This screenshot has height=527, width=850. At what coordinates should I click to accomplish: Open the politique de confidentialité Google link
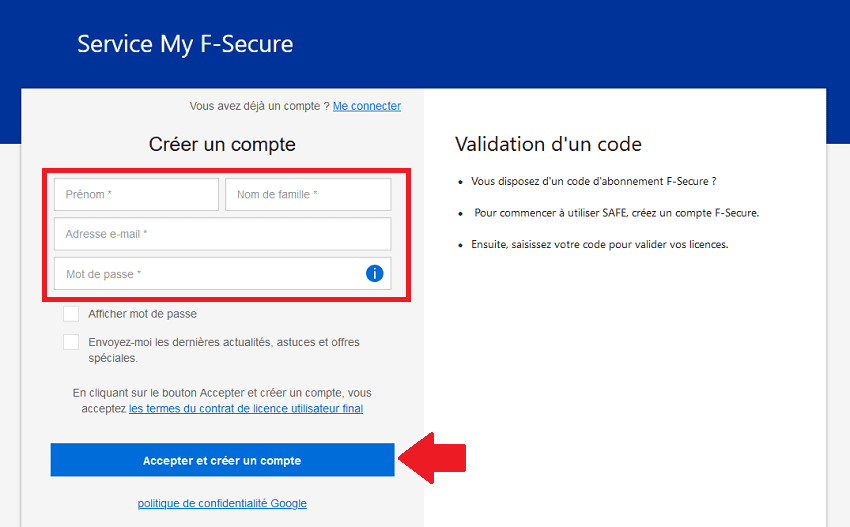pos(222,503)
